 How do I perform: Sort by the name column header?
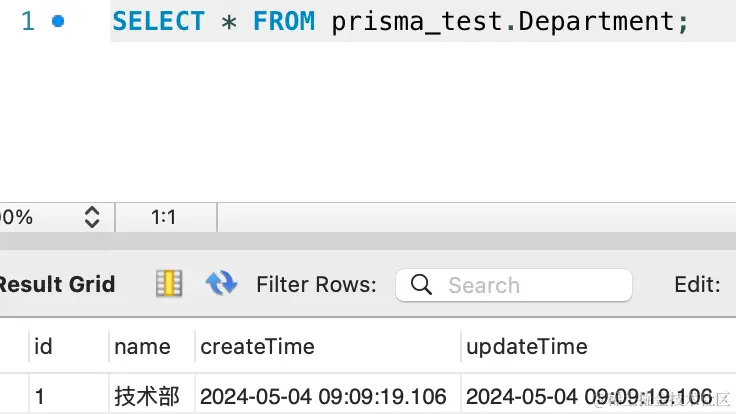point(142,347)
